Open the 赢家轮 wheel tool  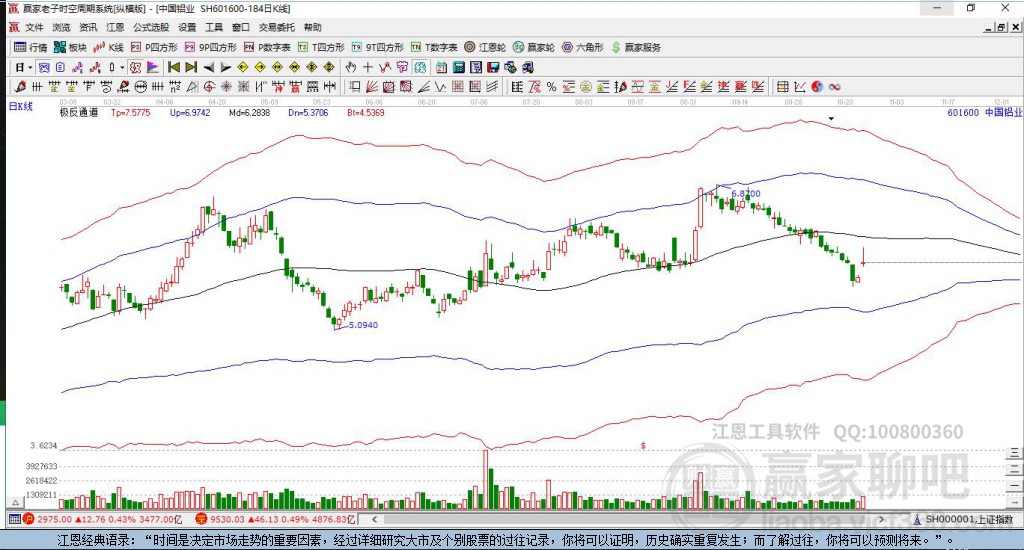coord(534,47)
